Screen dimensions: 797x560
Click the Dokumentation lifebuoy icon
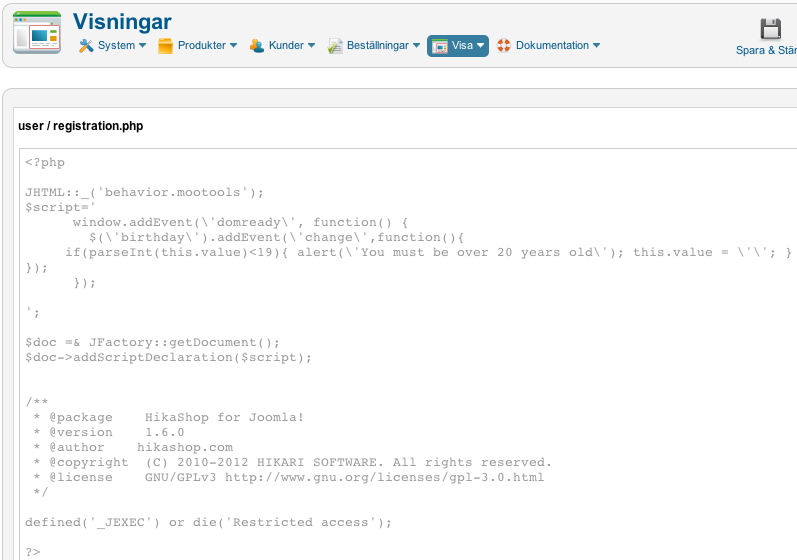(x=504, y=45)
